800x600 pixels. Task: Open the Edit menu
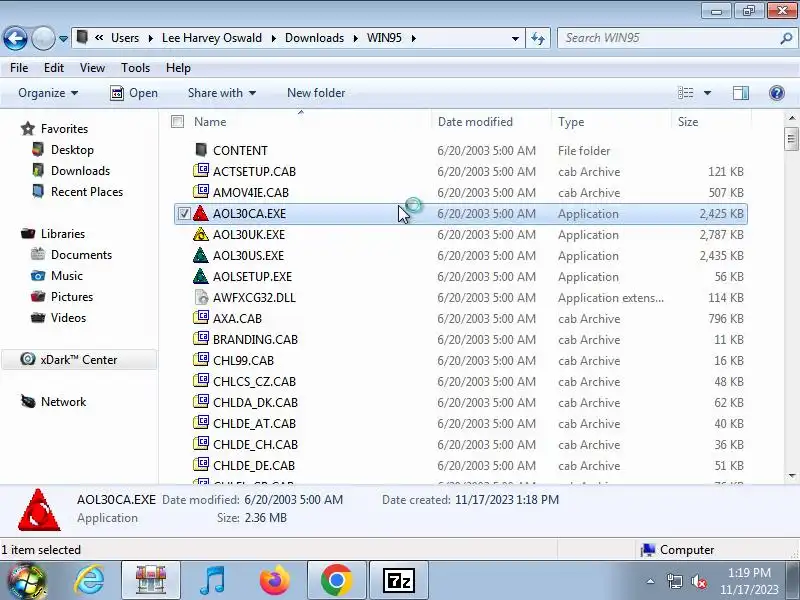point(54,68)
